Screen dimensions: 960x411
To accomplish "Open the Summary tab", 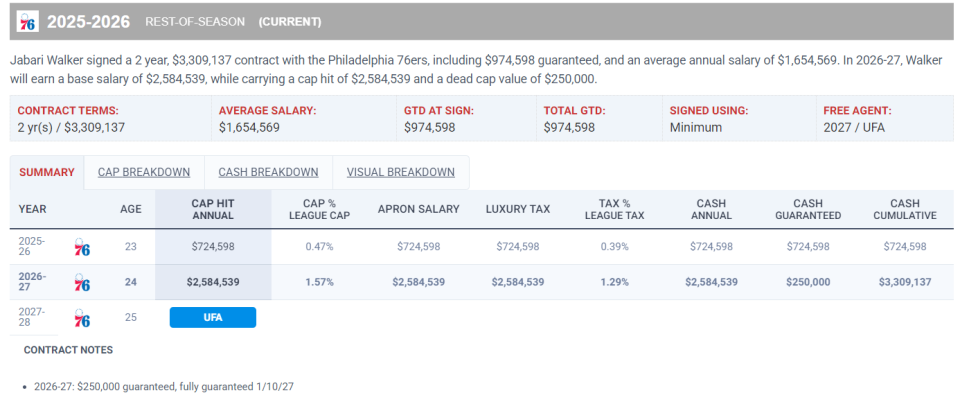I will pyautogui.click(x=47, y=172).
